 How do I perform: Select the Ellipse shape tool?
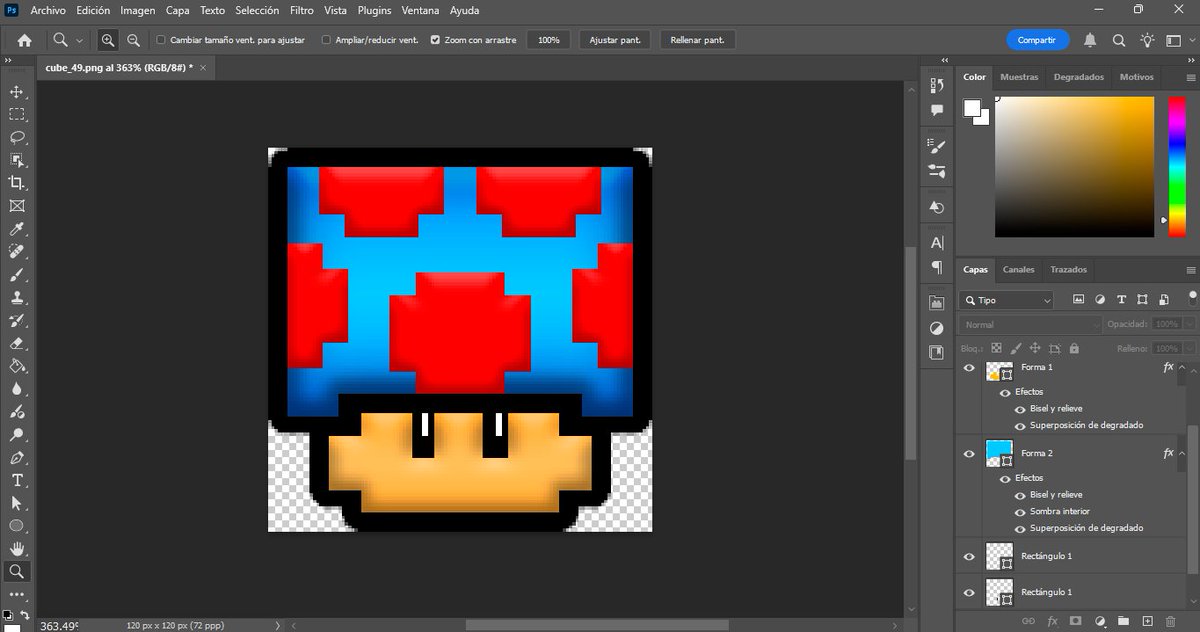(x=17, y=526)
